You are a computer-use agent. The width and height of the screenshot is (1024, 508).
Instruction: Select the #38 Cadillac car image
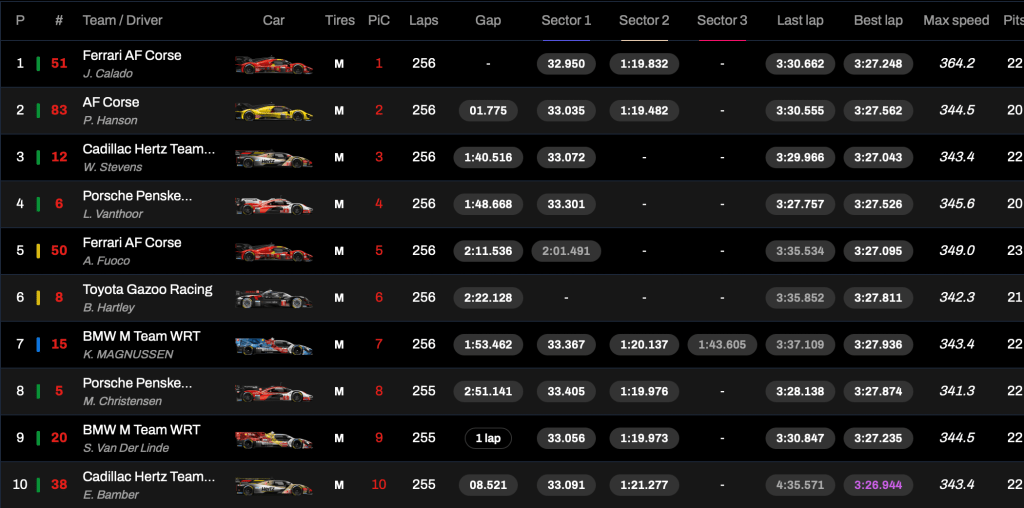point(273,486)
